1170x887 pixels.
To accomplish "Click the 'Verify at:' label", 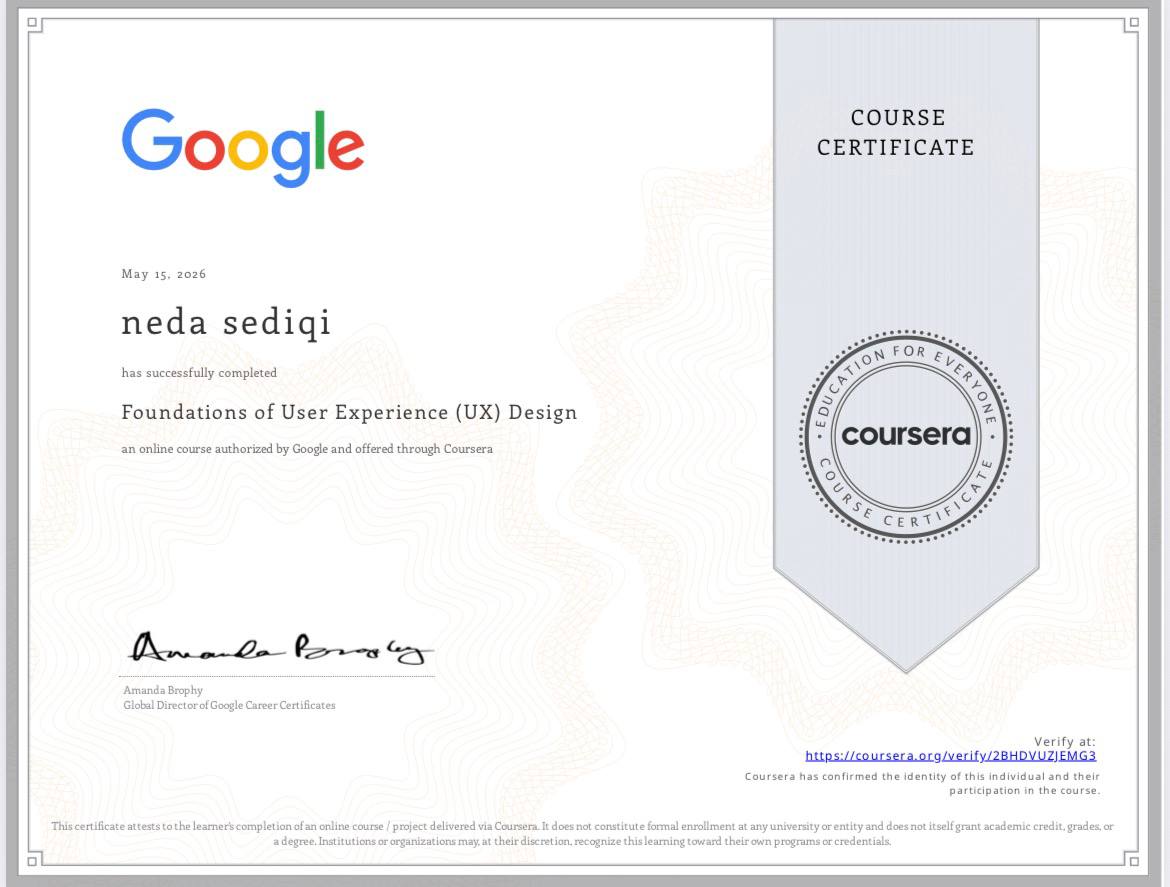I will (x=1065, y=742).
